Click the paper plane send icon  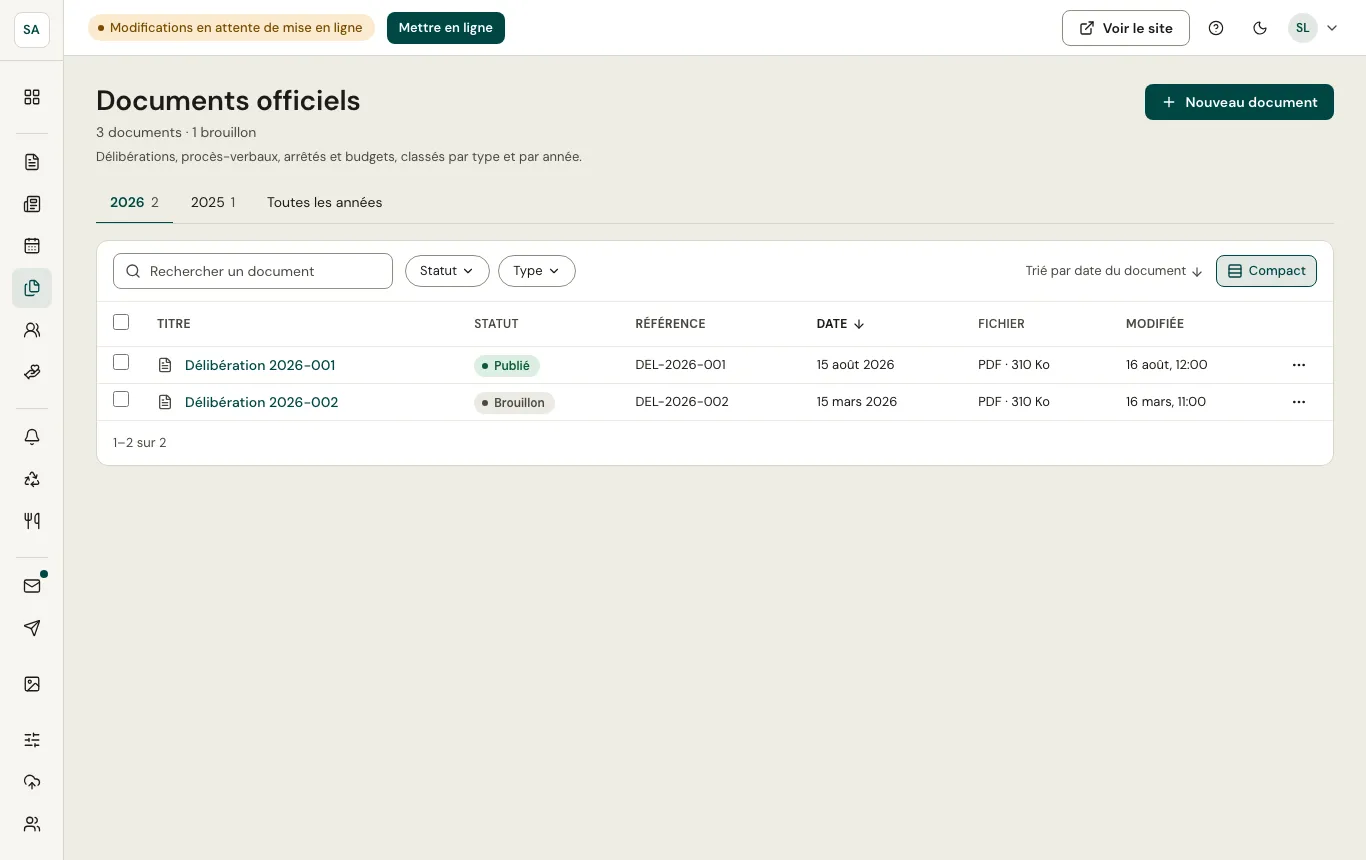coord(32,628)
